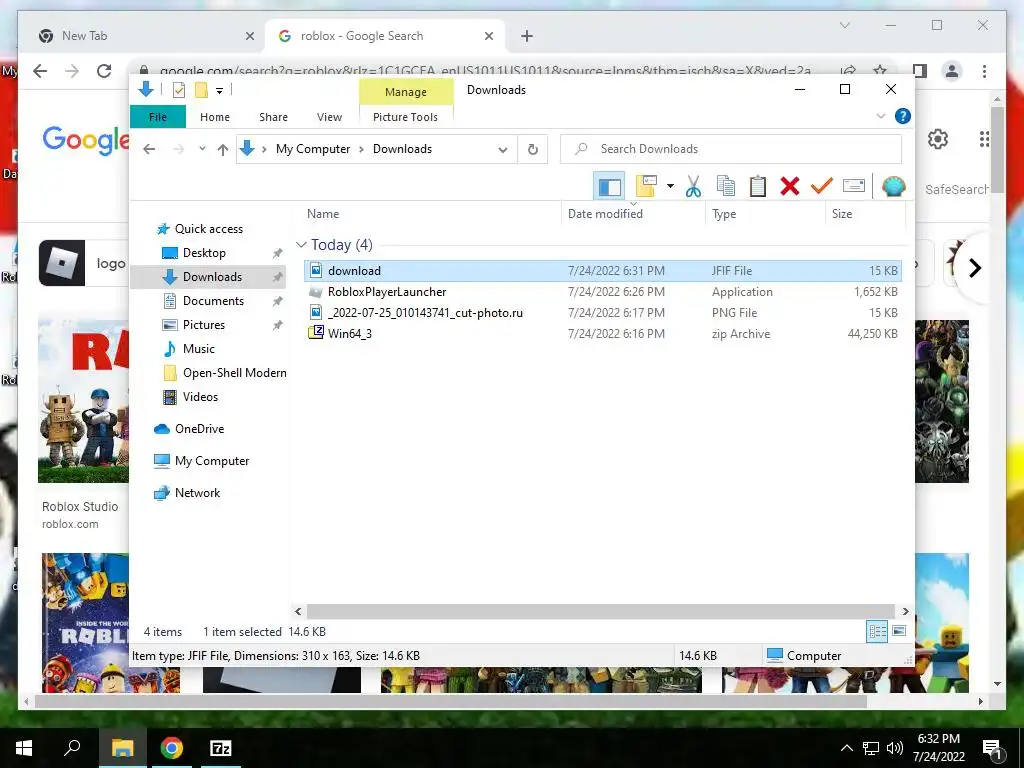Open Music in the navigation pane
Image resolution: width=1024 pixels, height=768 pixels.
click(199, 349)
